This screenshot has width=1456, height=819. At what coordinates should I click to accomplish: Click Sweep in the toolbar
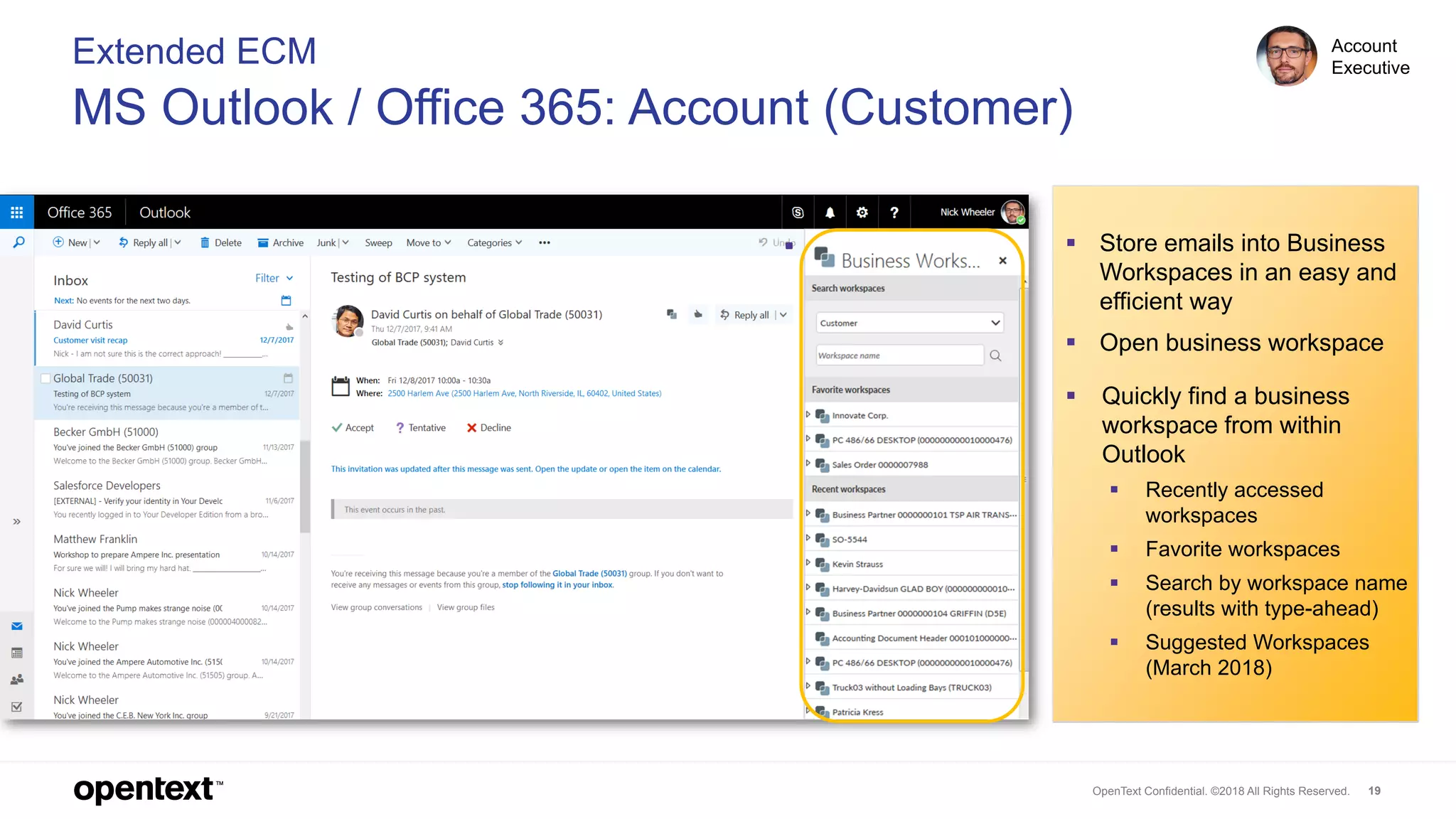tap(378, 242)
